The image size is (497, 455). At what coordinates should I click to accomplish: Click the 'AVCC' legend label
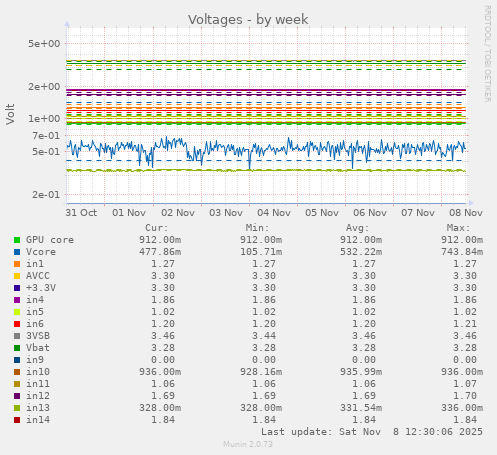pyautogui.click(x=38, y=276)
